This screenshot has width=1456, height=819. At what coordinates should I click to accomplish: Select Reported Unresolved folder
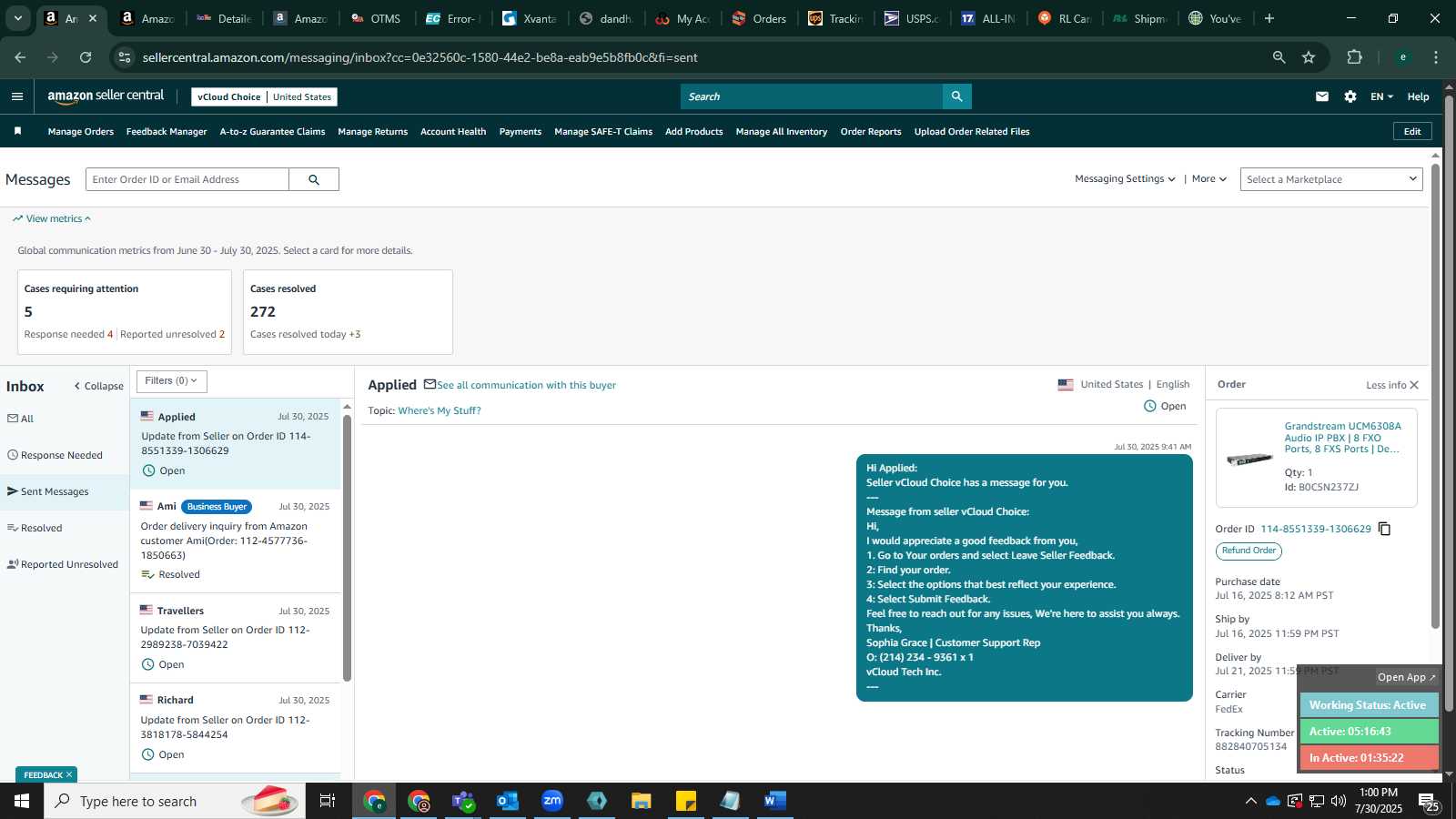pyautogui.click(x=65, y=564)
